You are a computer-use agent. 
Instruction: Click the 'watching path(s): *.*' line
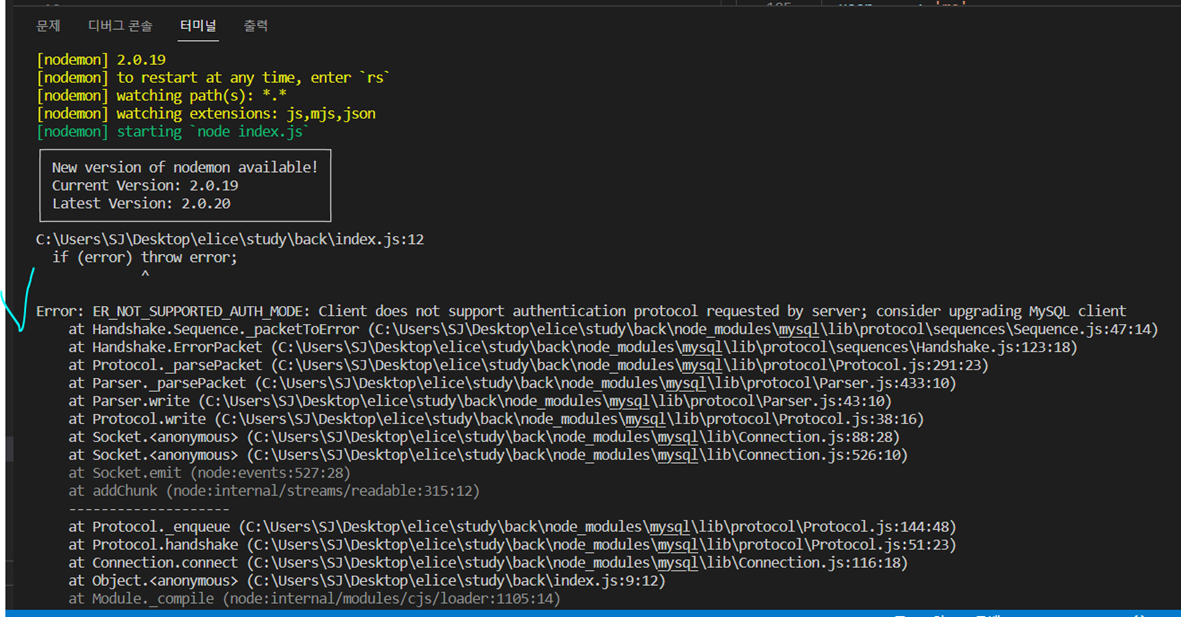tap(161, 96)
